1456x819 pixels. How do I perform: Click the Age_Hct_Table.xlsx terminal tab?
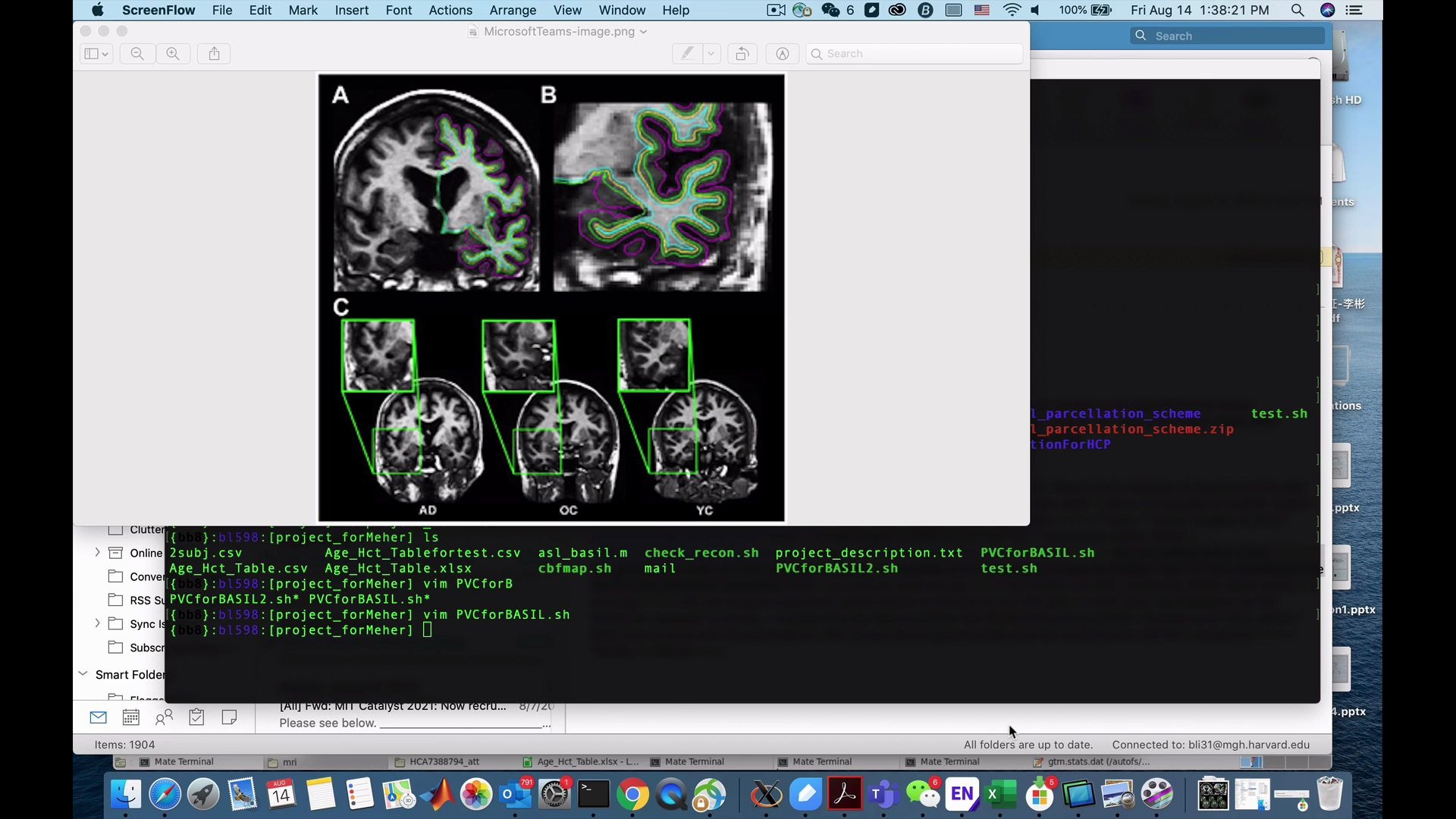click(587, 761)
